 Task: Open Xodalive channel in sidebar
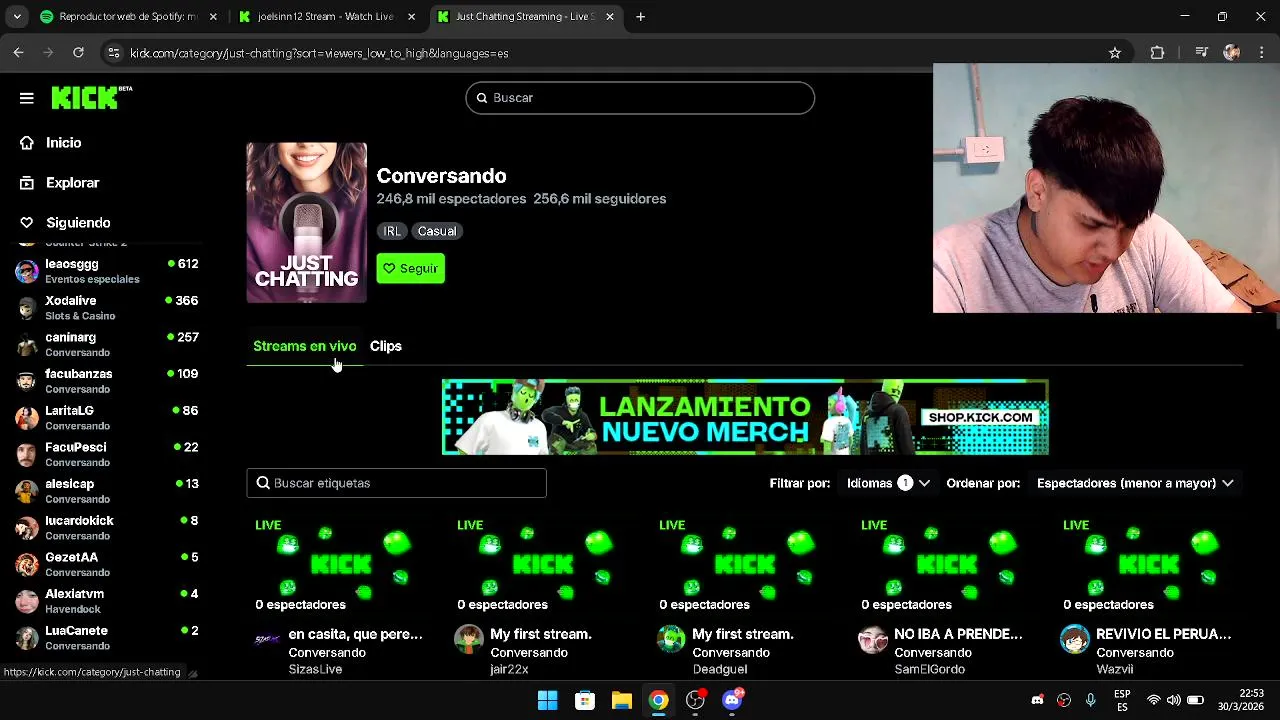108,308
